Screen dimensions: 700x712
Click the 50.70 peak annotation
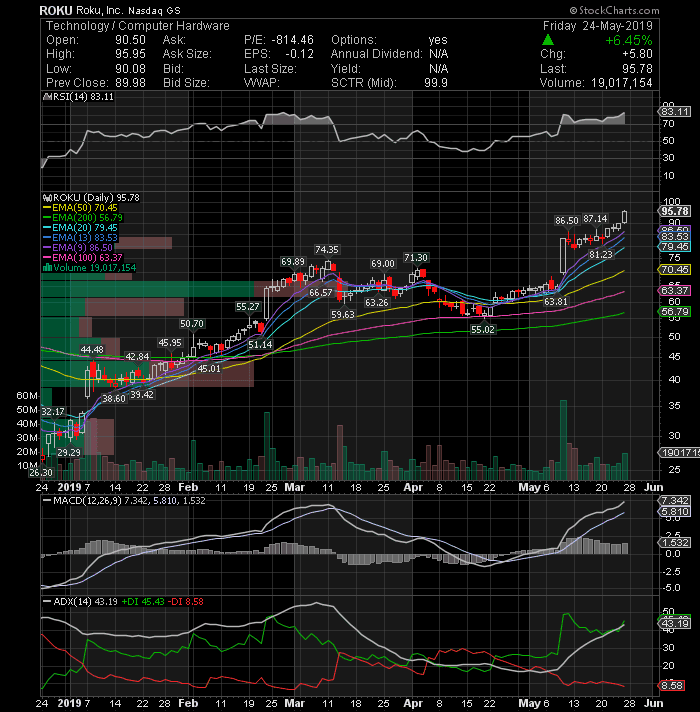pyautogui.click(x=192, y=324)
